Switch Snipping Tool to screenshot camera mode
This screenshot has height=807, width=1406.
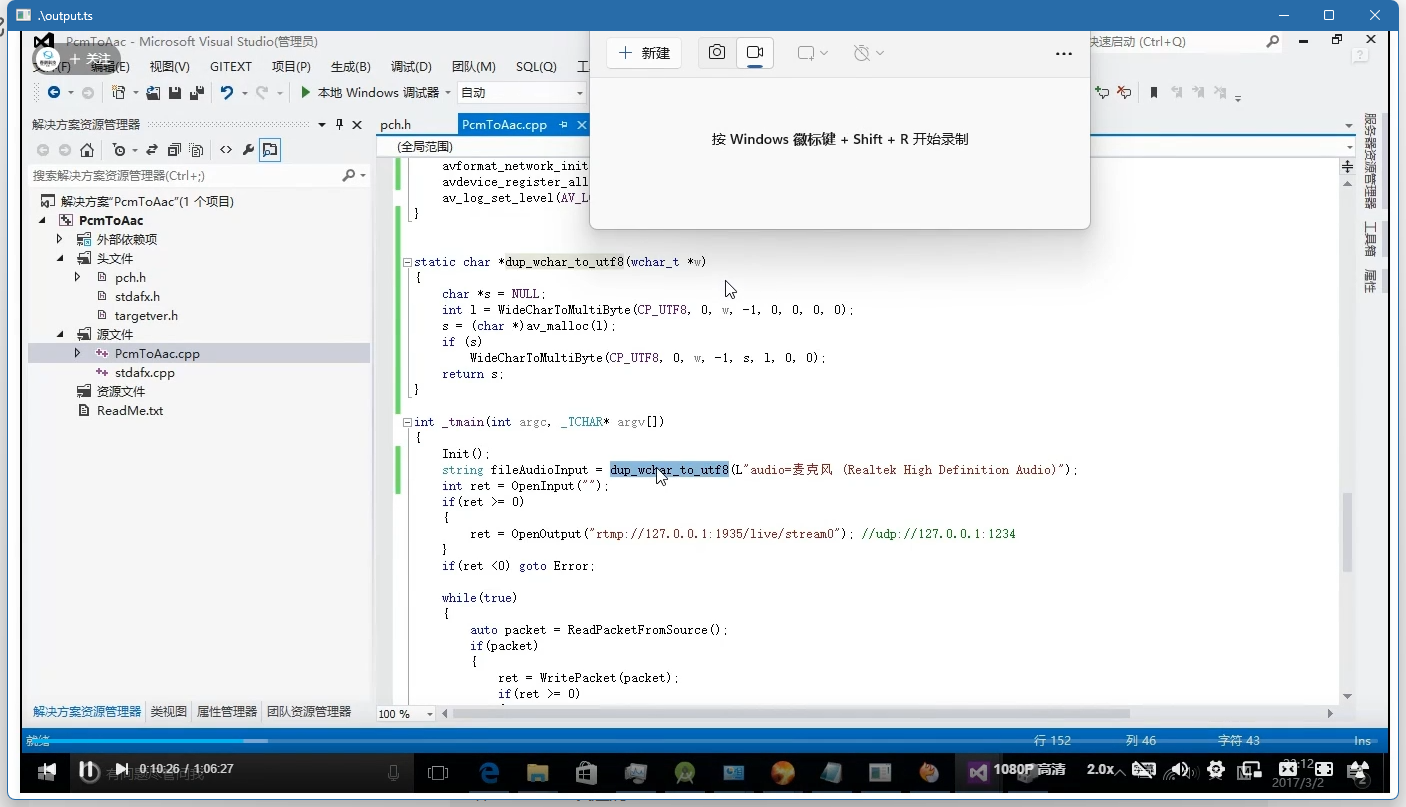coord(717,53)
